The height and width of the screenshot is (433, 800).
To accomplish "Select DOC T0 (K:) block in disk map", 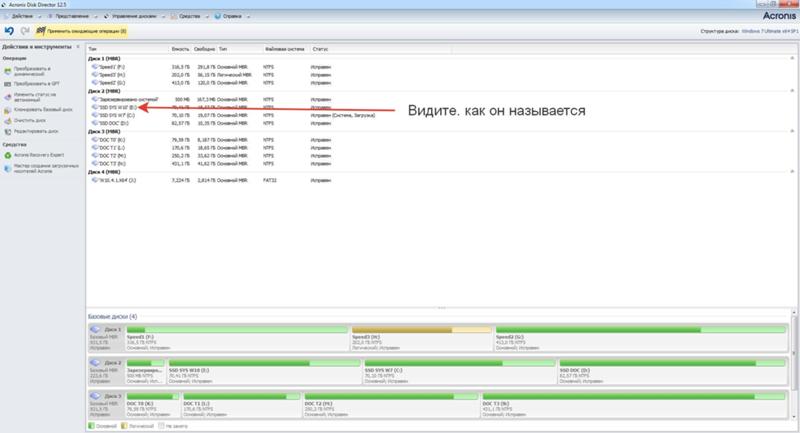I will pyautogui.click(x=153, y=405).
